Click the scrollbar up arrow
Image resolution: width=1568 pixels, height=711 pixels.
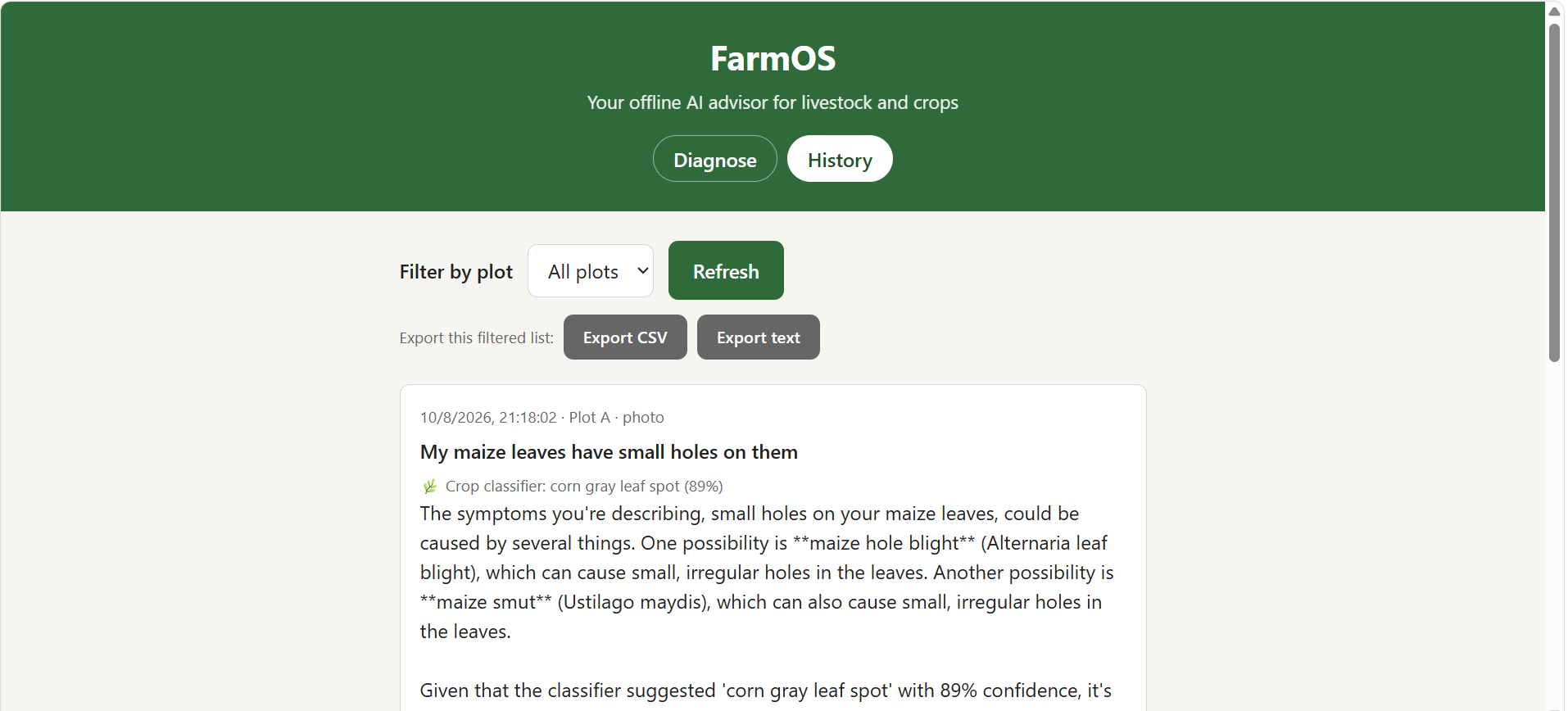click(x=1554, y=11)
